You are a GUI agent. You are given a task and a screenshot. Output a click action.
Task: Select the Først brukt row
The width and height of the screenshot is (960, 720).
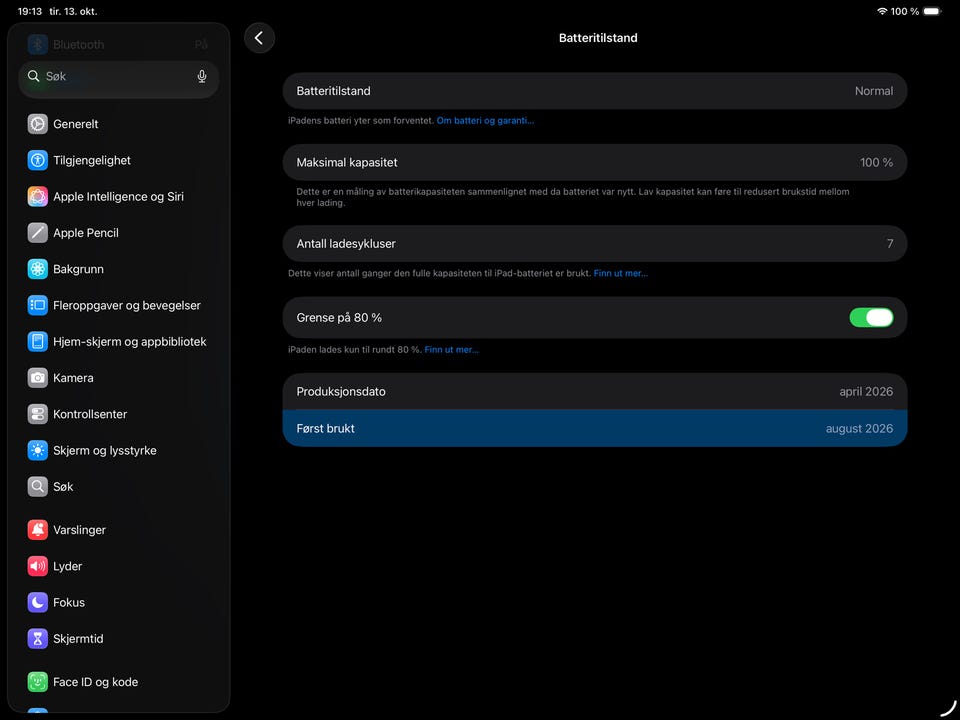tap(594, 429)
